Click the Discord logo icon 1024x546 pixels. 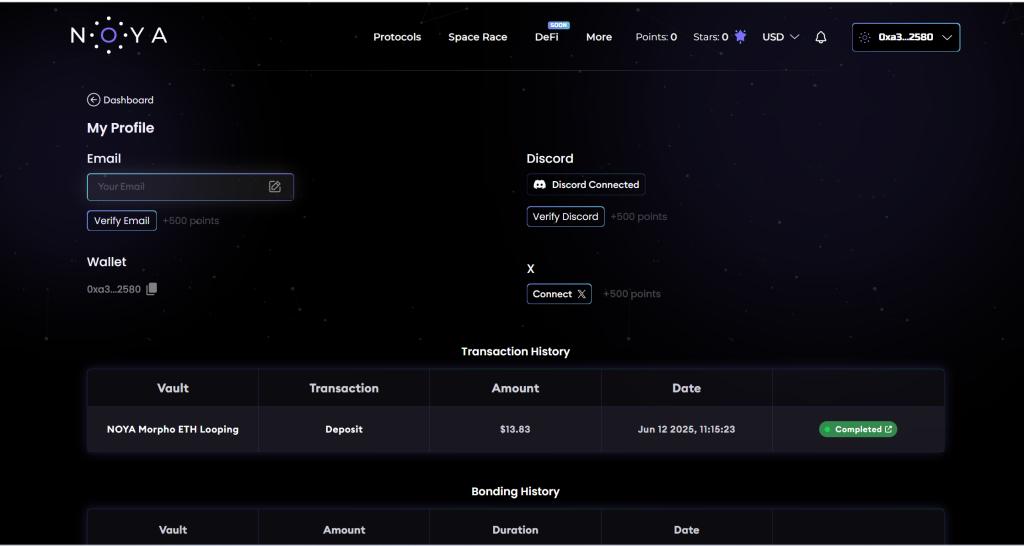[539, 185]
